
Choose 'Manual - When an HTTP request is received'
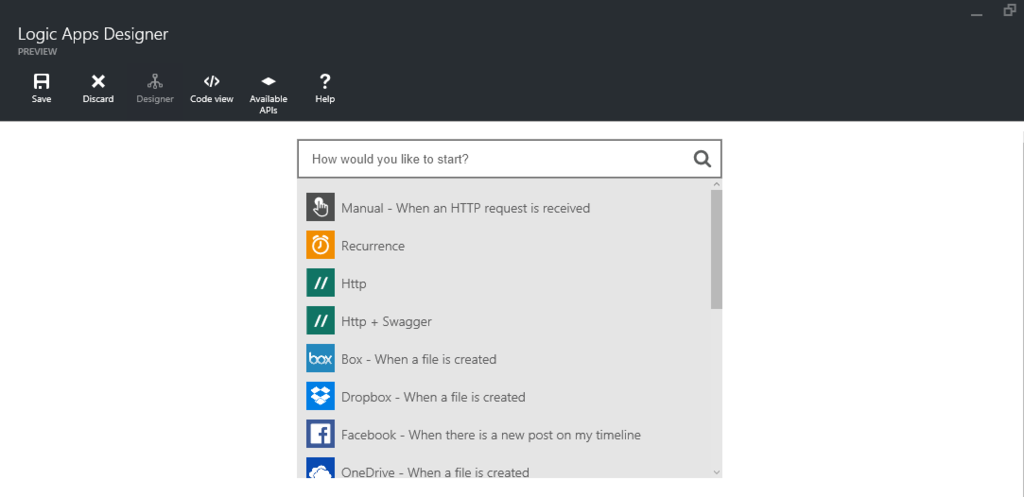click(x=466, y=208)
